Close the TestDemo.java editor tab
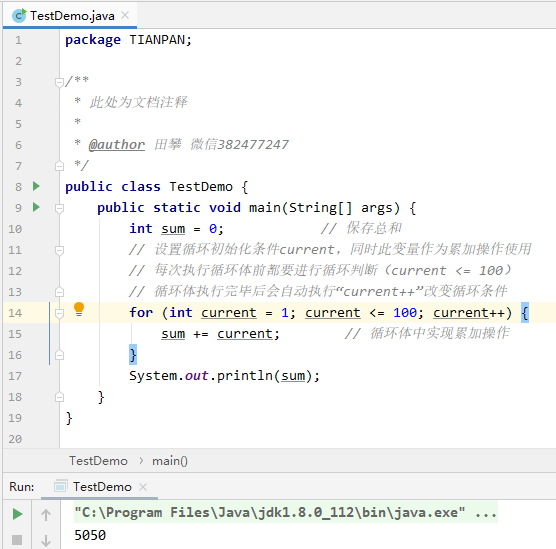This screenshot has height=549, width=556. click(125, 15)
